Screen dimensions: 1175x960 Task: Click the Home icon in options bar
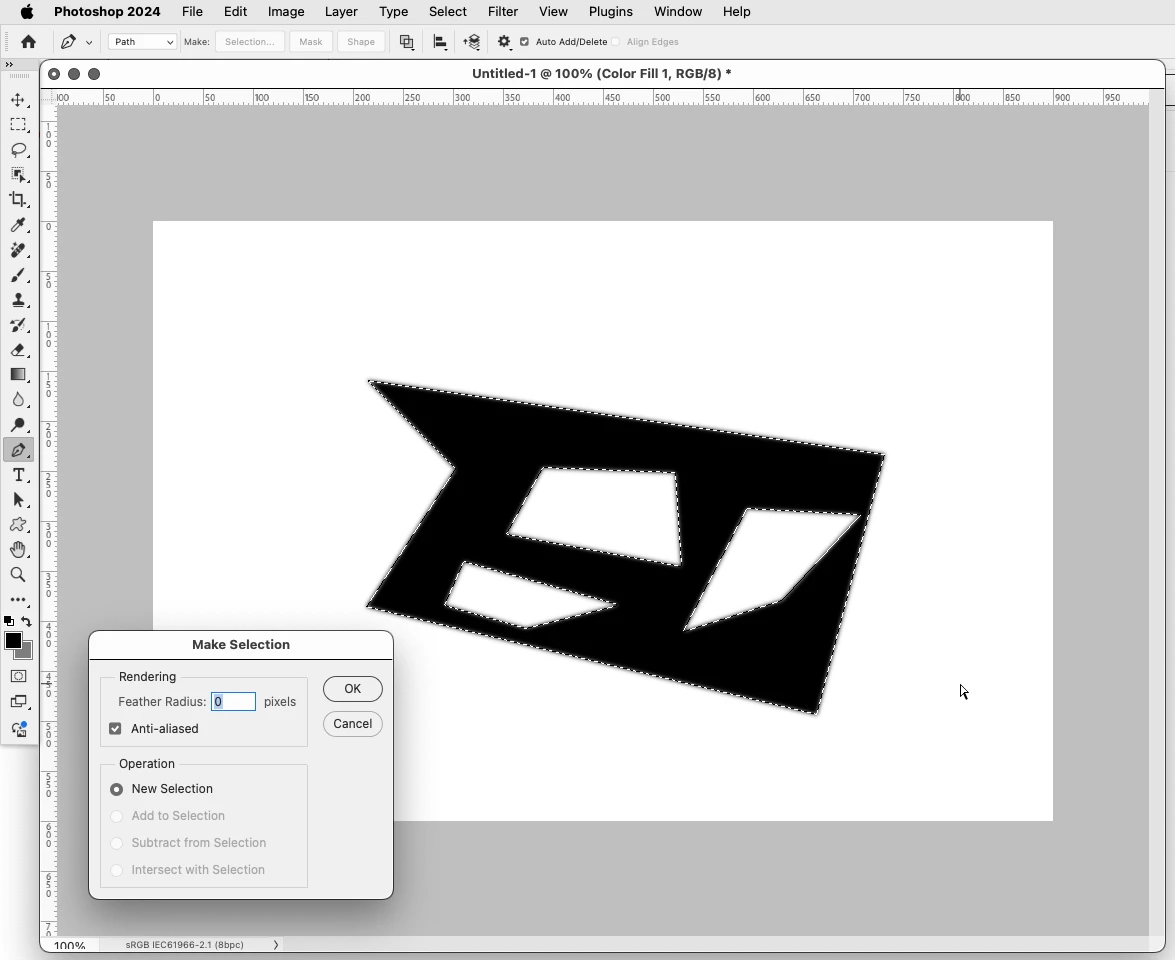coord(28,42)
